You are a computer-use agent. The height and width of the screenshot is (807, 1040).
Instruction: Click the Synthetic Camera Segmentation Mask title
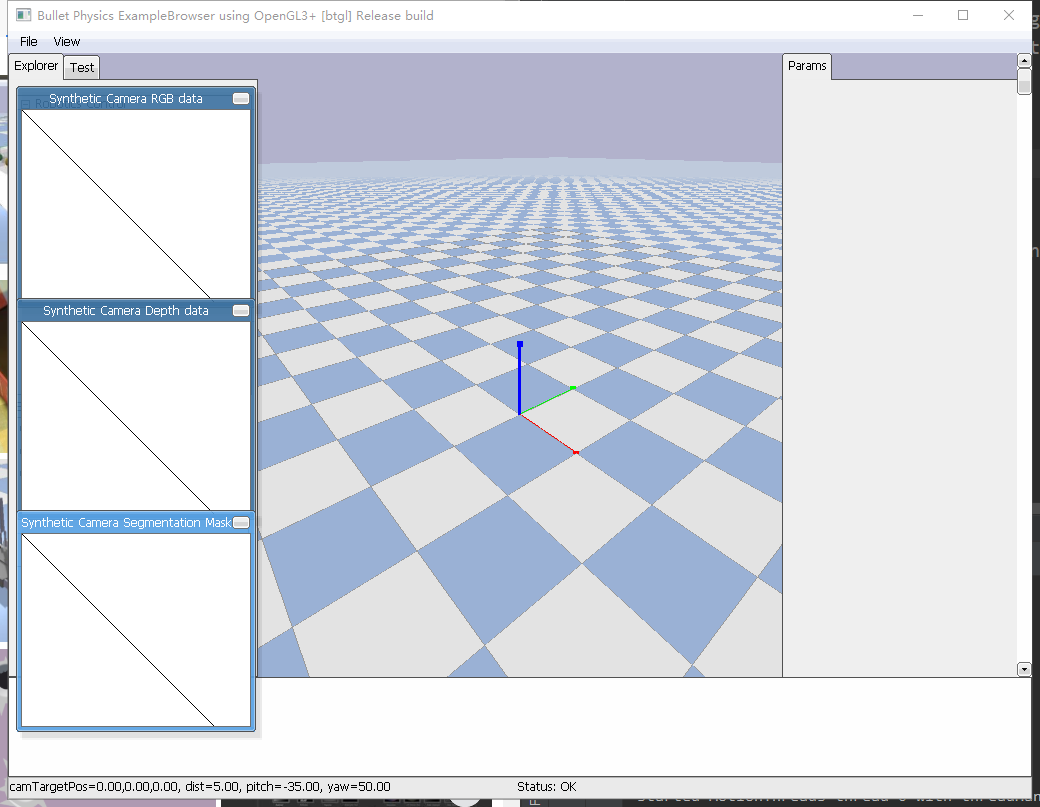(x=126, y=523)
